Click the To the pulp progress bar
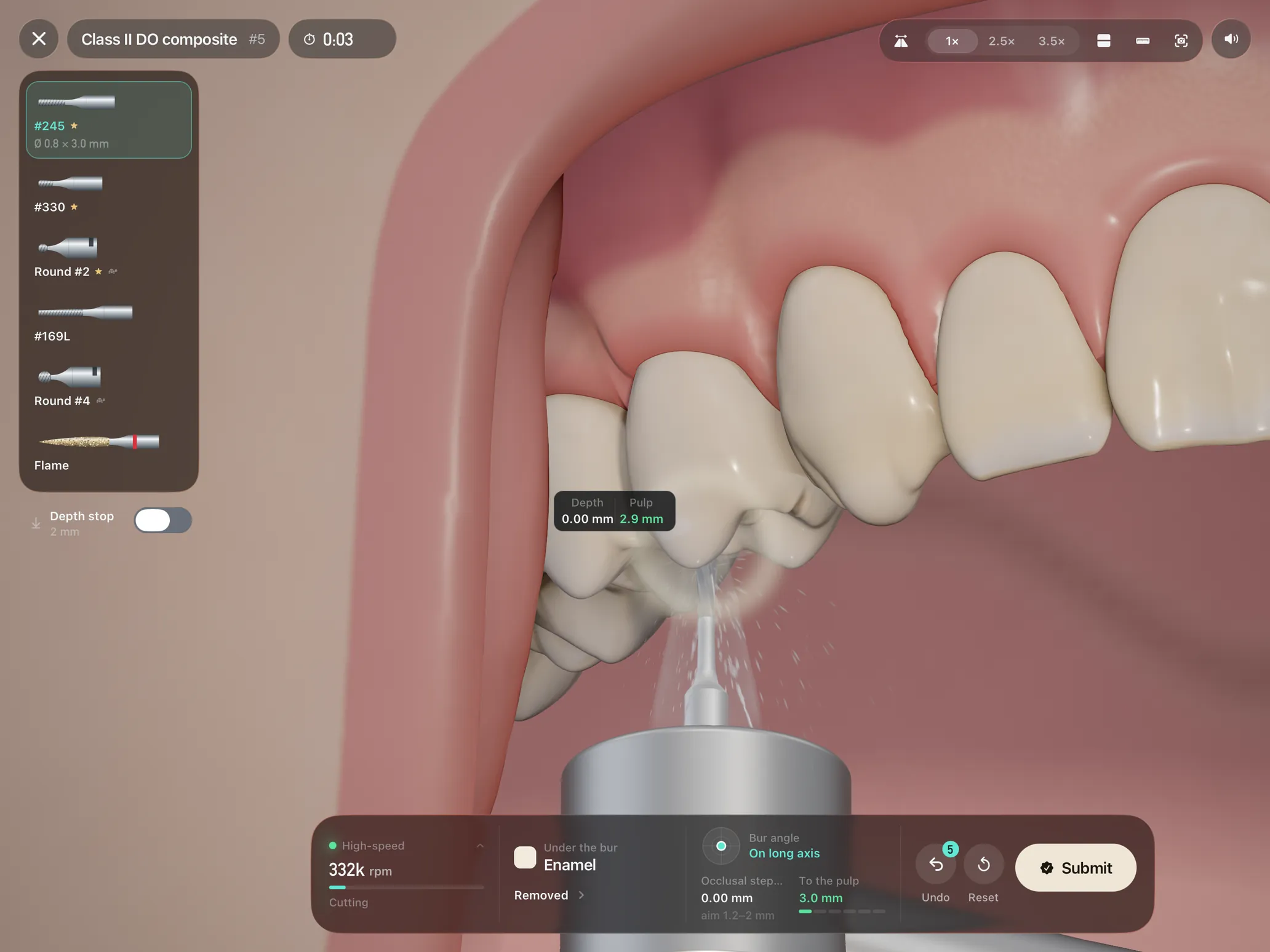Viewport: 1270px width, 952px height. point(842,911)
